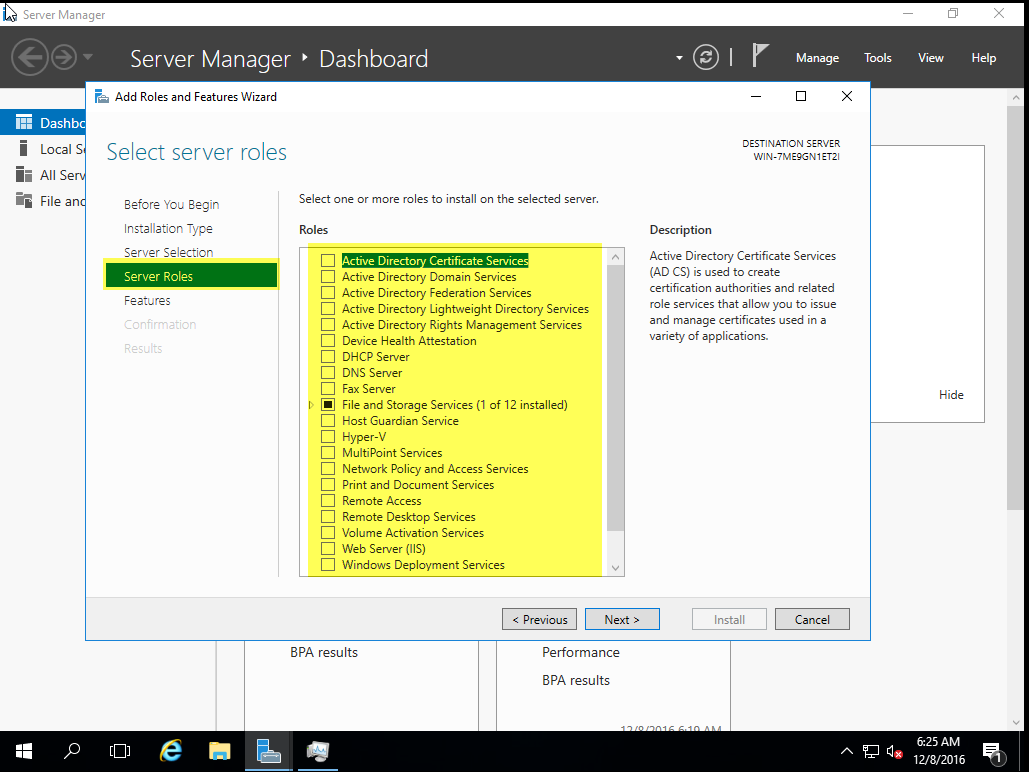Expand File and Storage Services tree node

pos(311,404)
